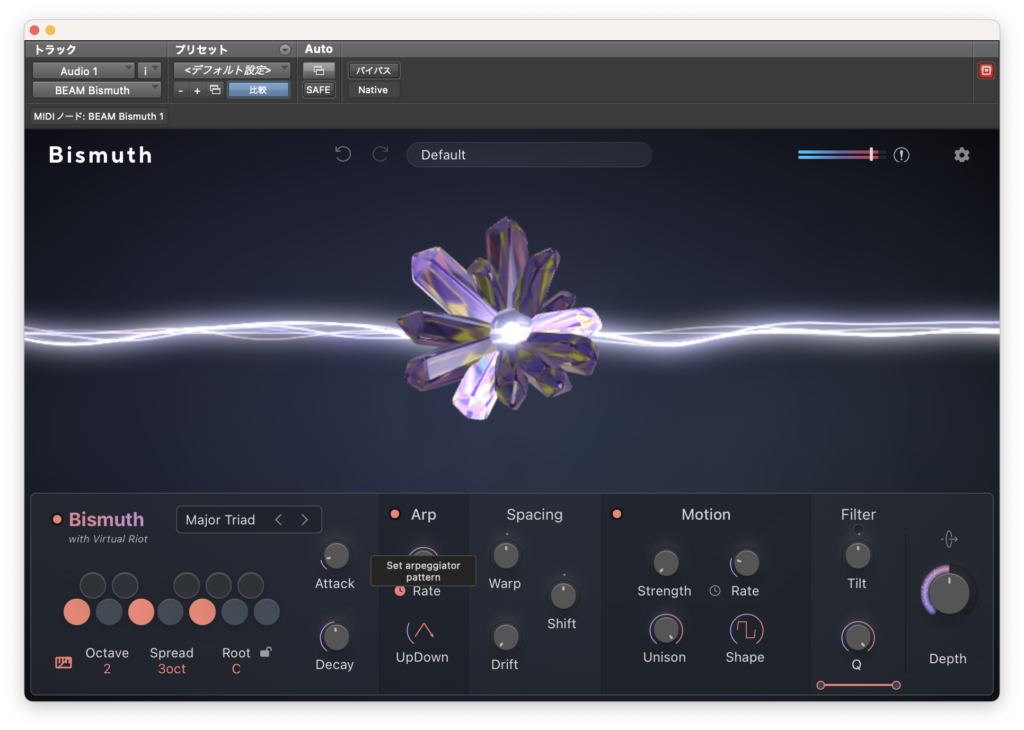Click the UpDown arpeggiator pattern icon
1024x730 pixels.
(x=423, y=631)
